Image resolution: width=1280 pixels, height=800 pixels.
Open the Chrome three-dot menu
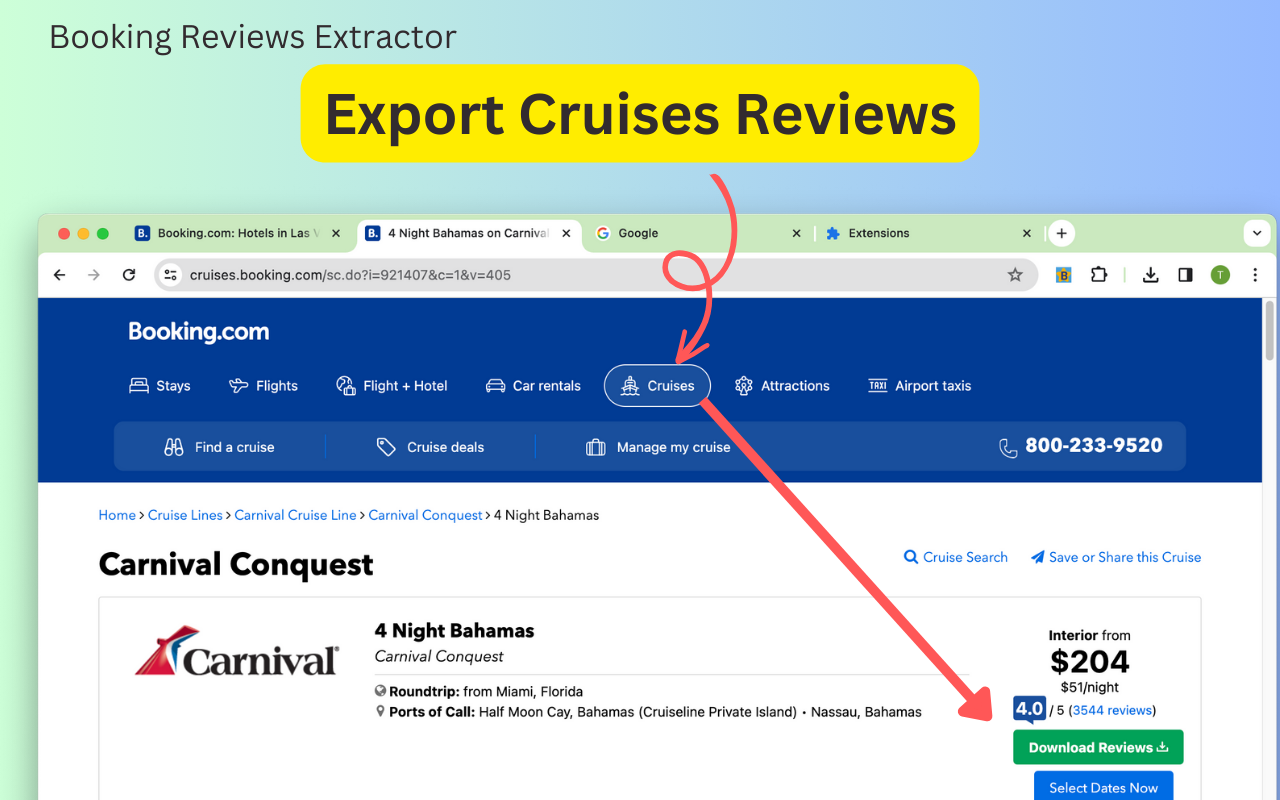(x=1255, y=275)
